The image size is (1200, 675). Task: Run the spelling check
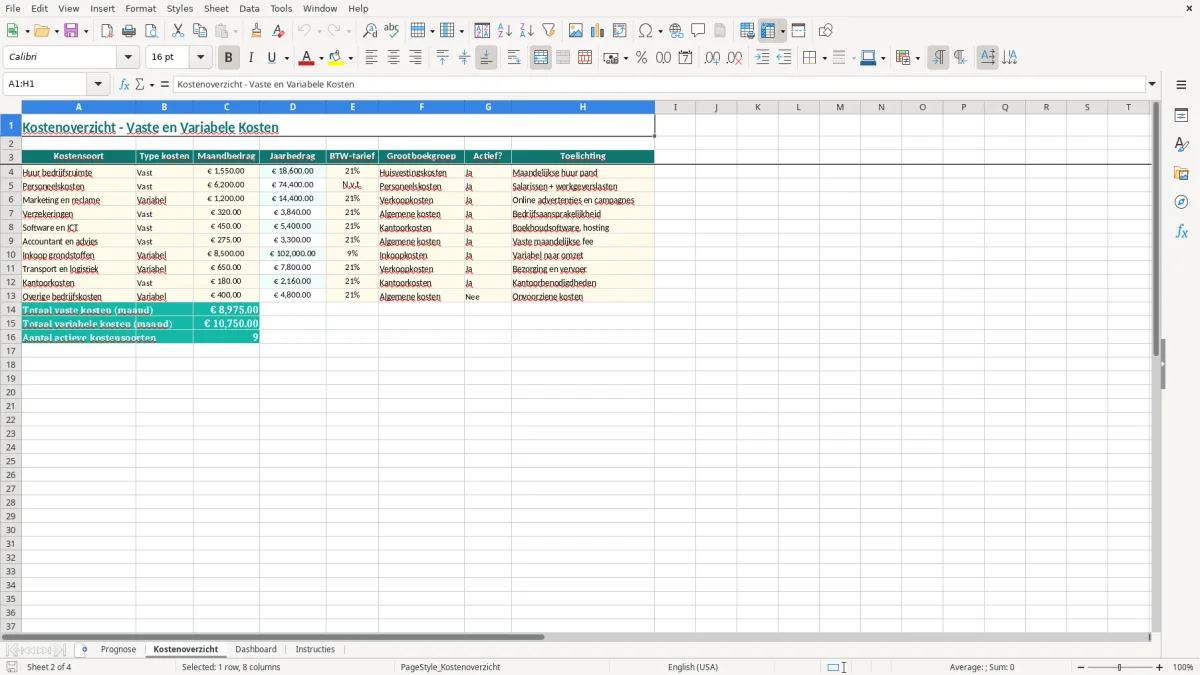point(392,31)
